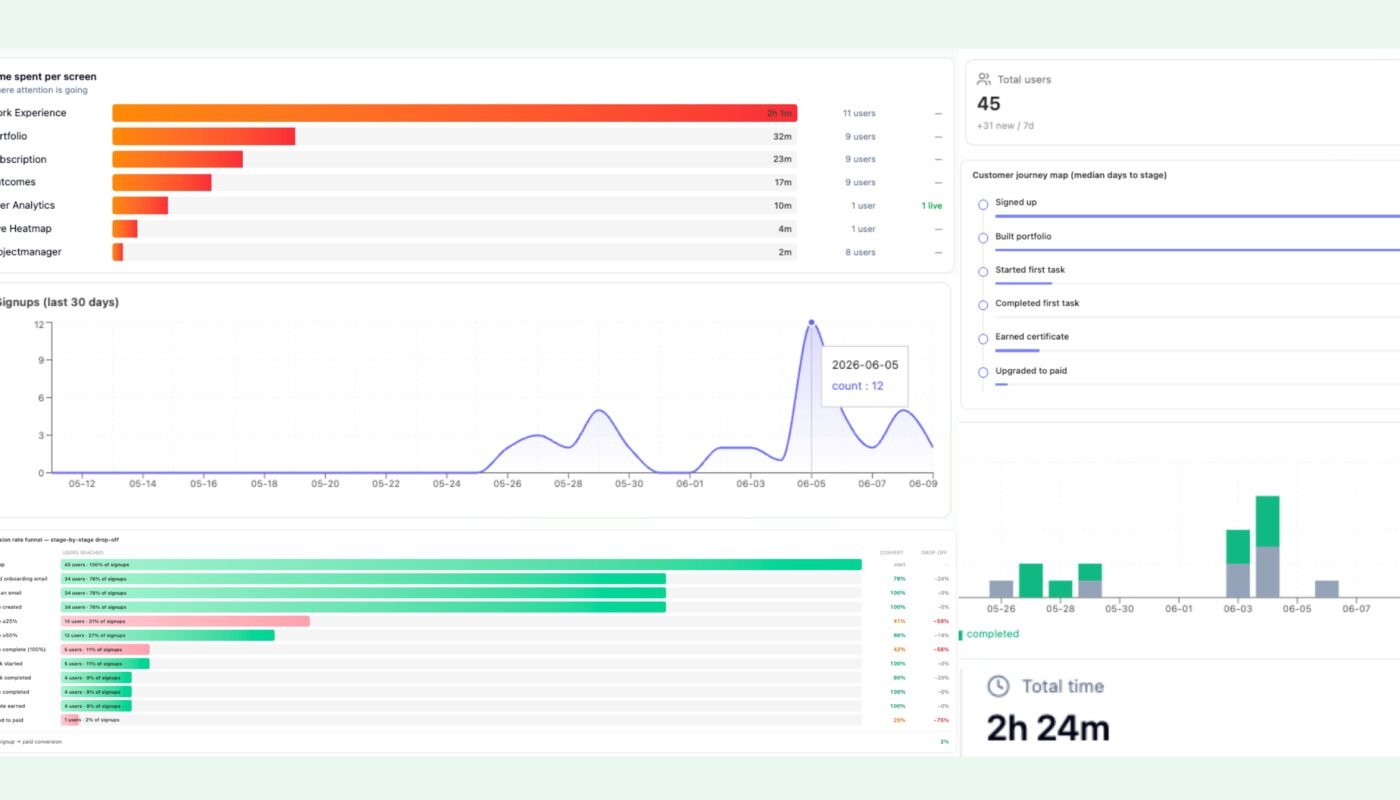Click 05-20 on the signups chart axis
Screen dimensions: 1400x800
pos(325,484)
